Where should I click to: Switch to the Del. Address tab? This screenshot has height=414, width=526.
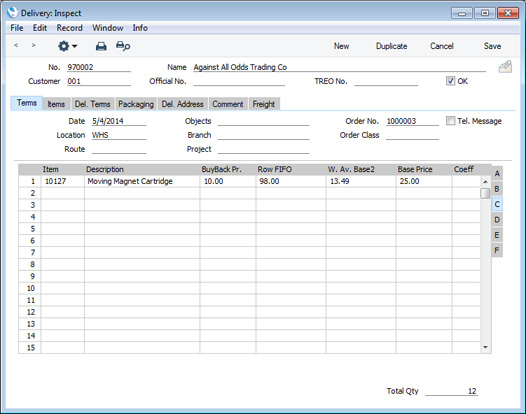(x=182, y=104)
